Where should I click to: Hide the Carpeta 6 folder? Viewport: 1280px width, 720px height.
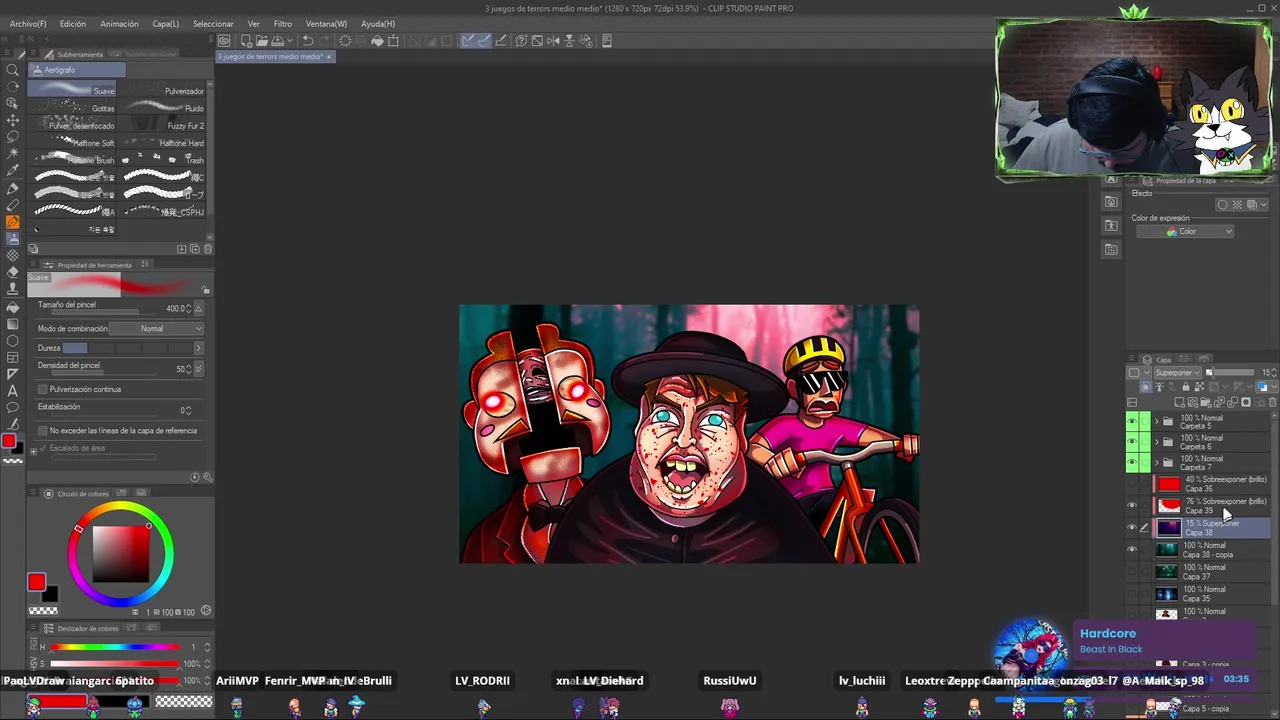pos(1132,442)
